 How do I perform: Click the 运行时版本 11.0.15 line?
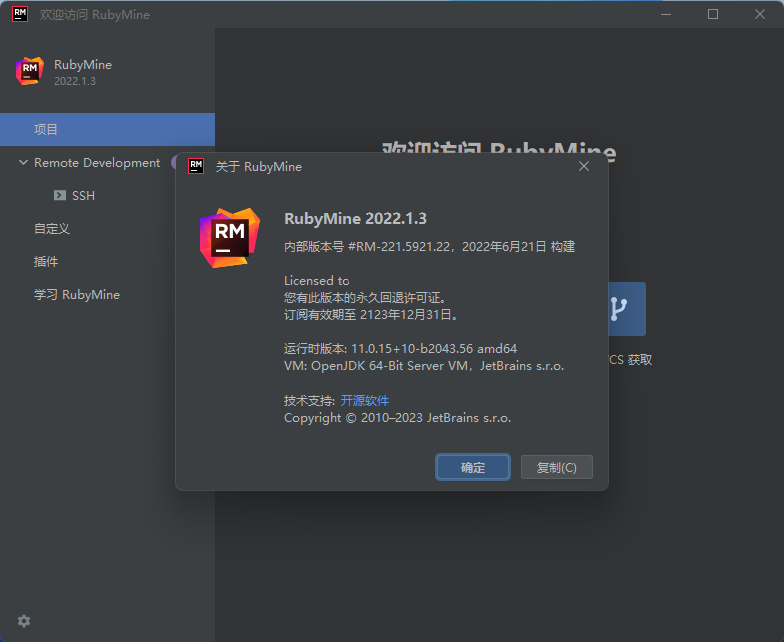[400, 348]
